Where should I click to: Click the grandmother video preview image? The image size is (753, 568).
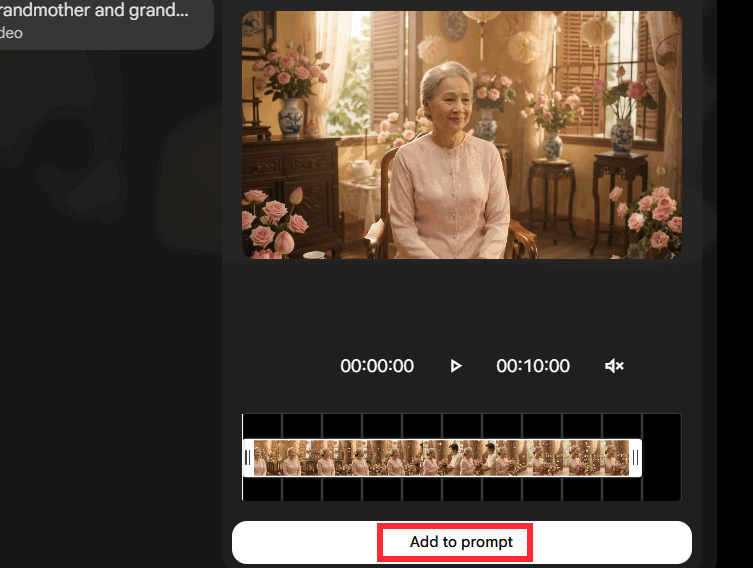coord(462,135)
